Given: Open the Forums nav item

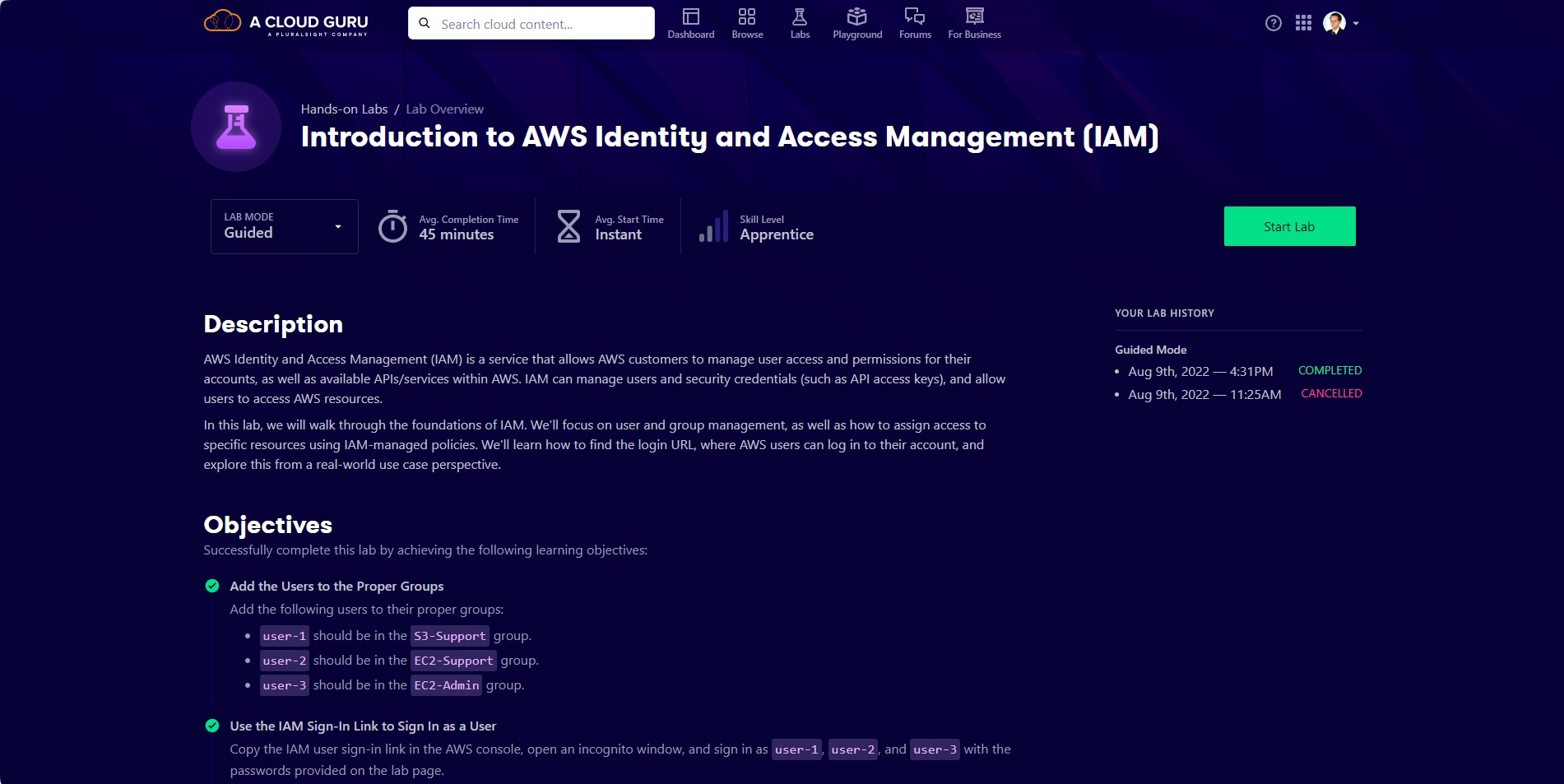Looking at the screenshot, I should pos(915,23).
